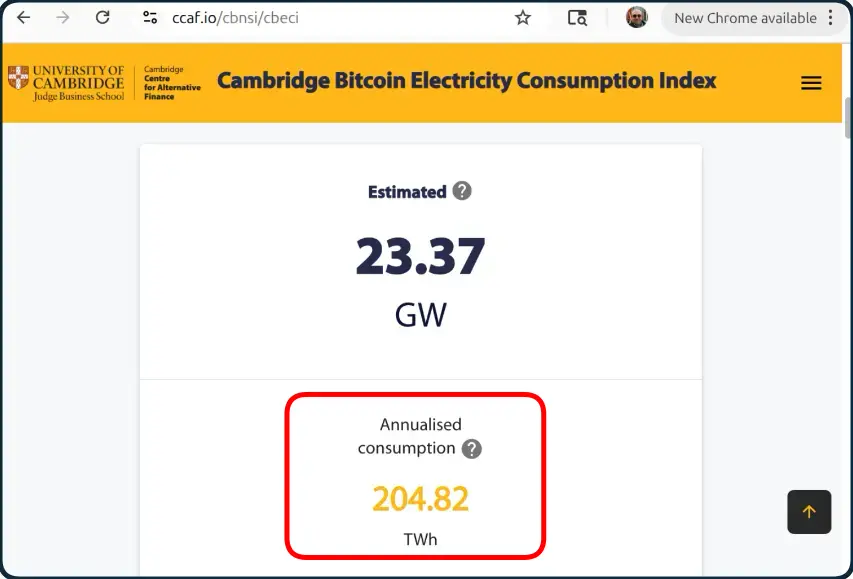Image resolution: width=853 pixels, height=579 pixels.
Task: Click the back-to-top arrow button
Action: click(809, 512)
